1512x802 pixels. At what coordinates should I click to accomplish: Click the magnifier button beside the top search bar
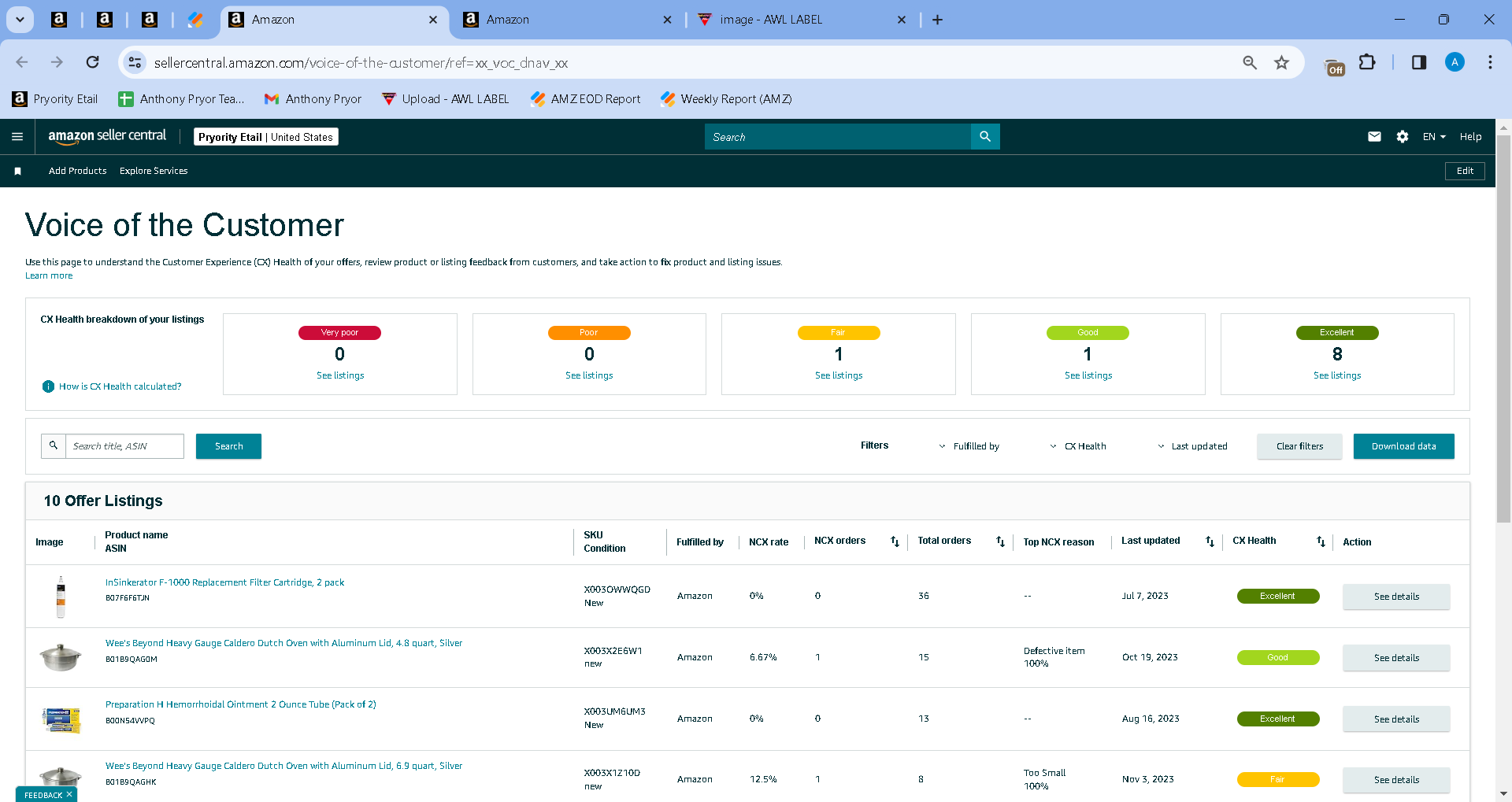tap(985, 137)
